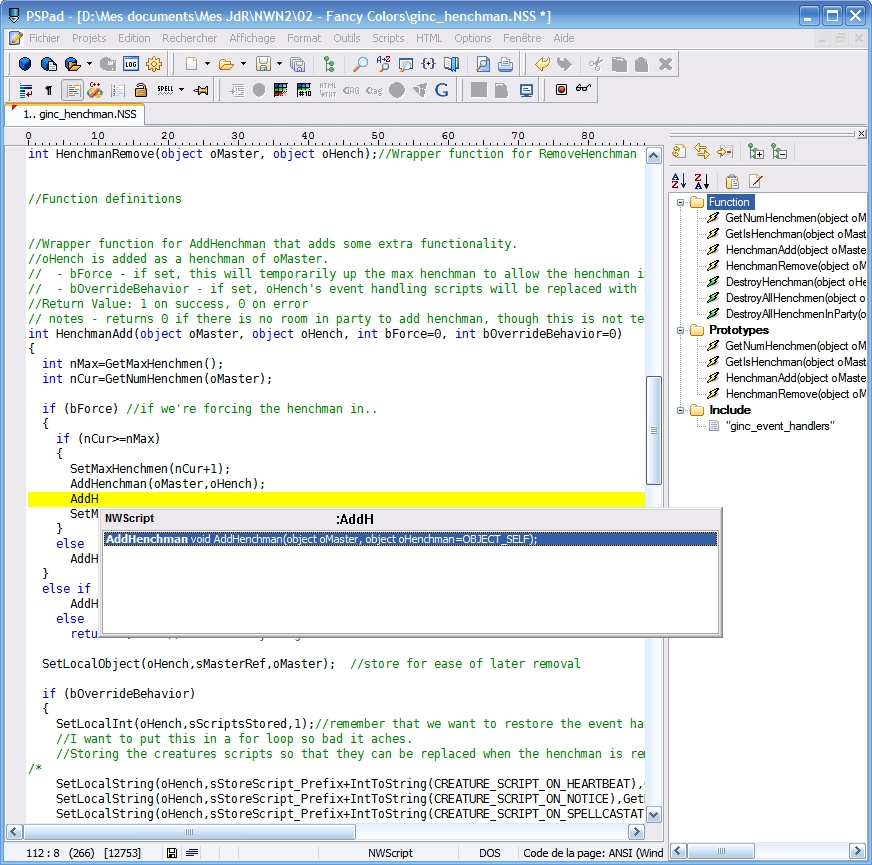Image resolution: width=872 pixels, height=865 pixels.
Task: Jump to HenchmanRemove under Function folder
Action: click(795, 266)
